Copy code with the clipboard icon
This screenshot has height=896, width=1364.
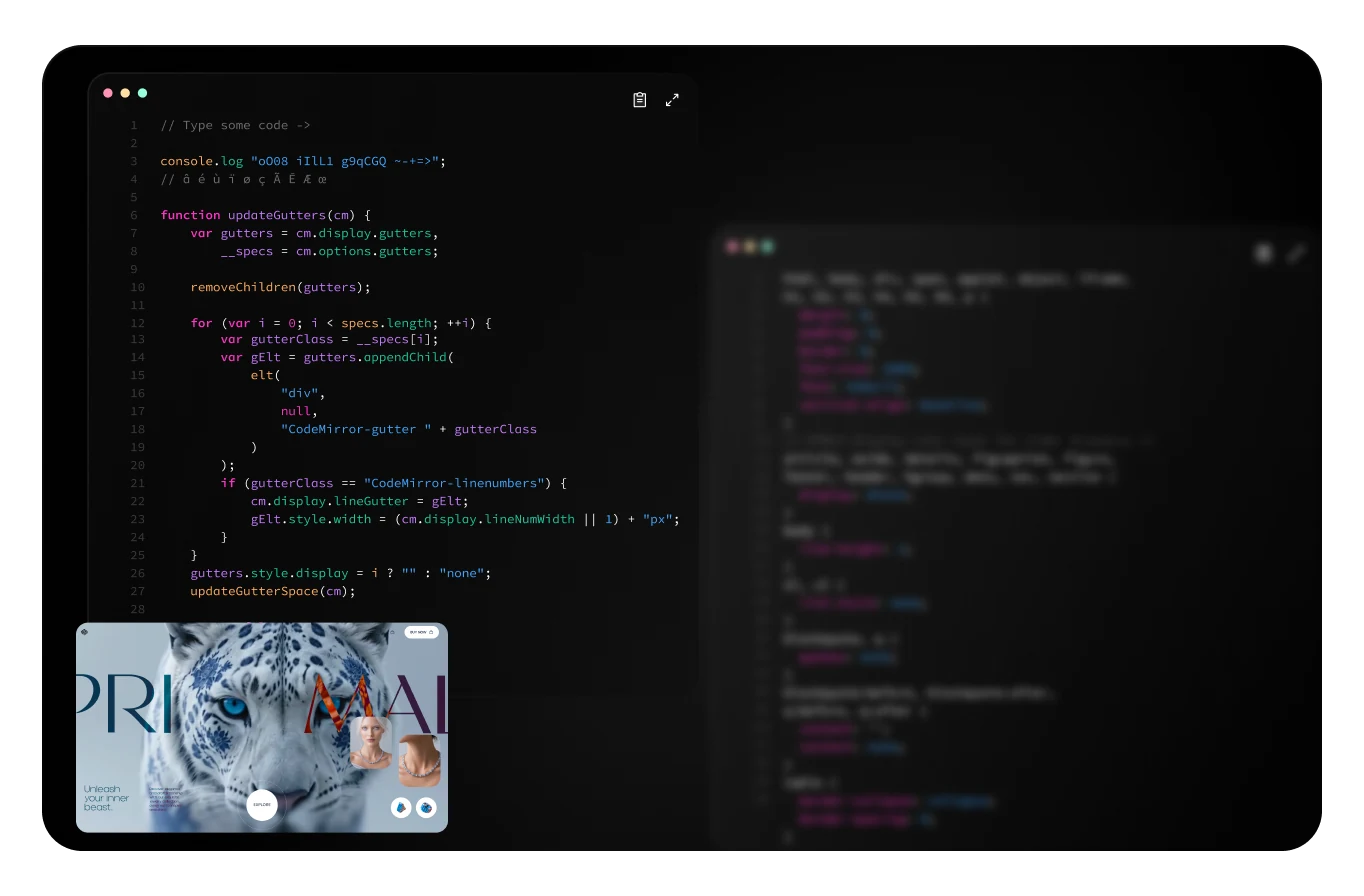pos(640,100)
